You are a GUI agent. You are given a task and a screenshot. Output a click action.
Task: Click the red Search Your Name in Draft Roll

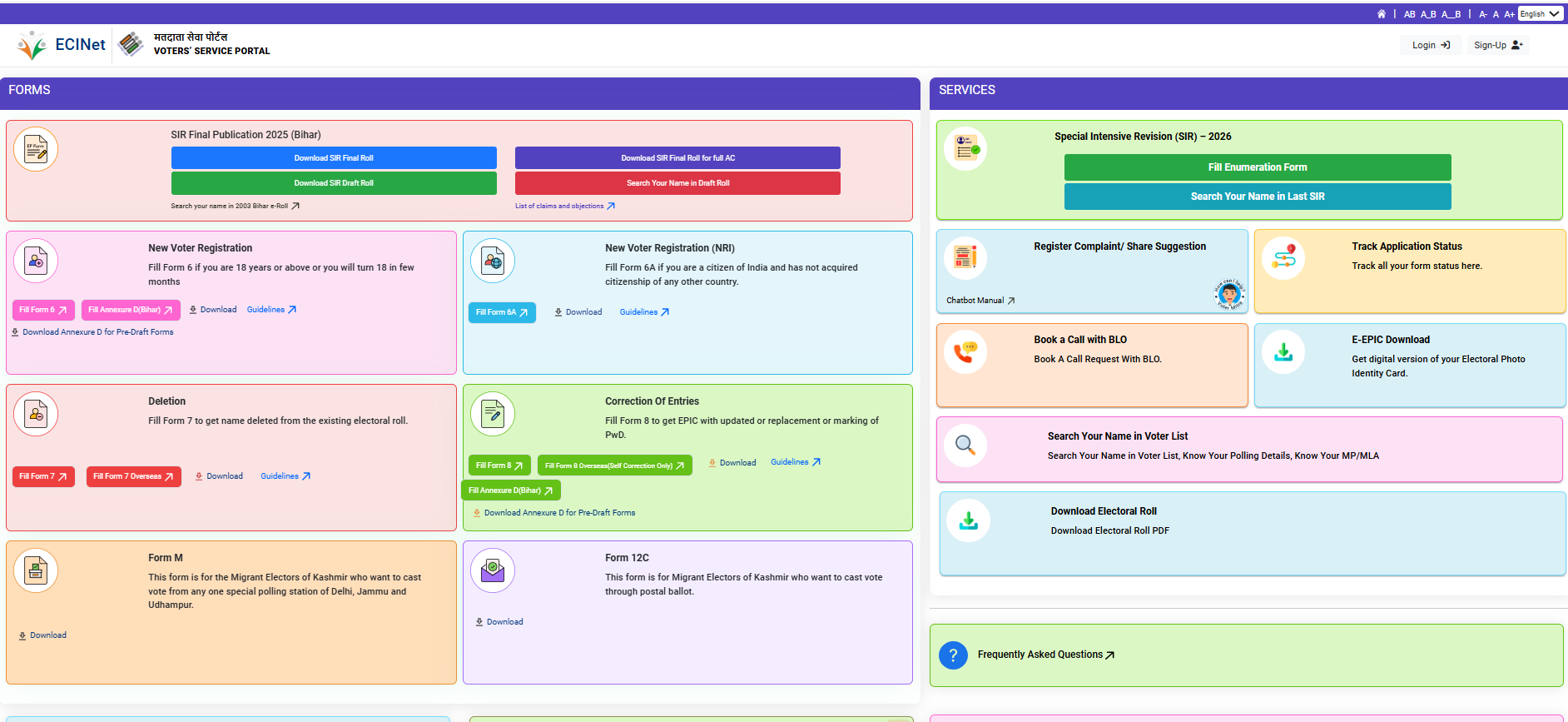[677, 183]
